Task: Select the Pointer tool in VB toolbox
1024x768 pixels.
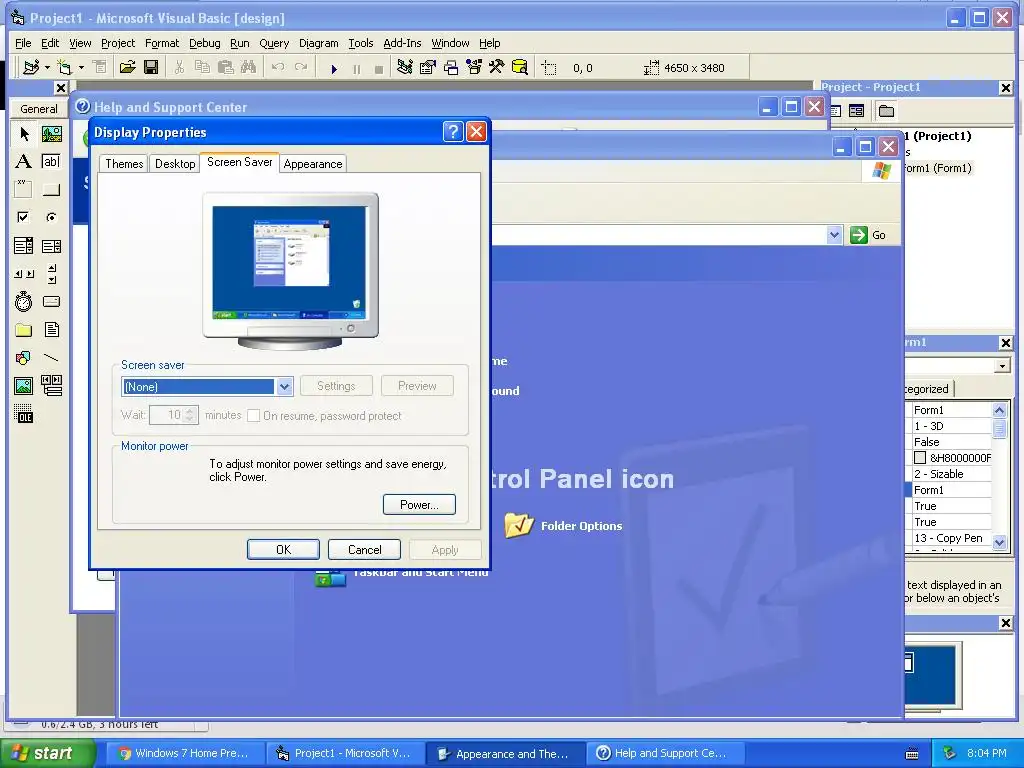Action: 24,135
